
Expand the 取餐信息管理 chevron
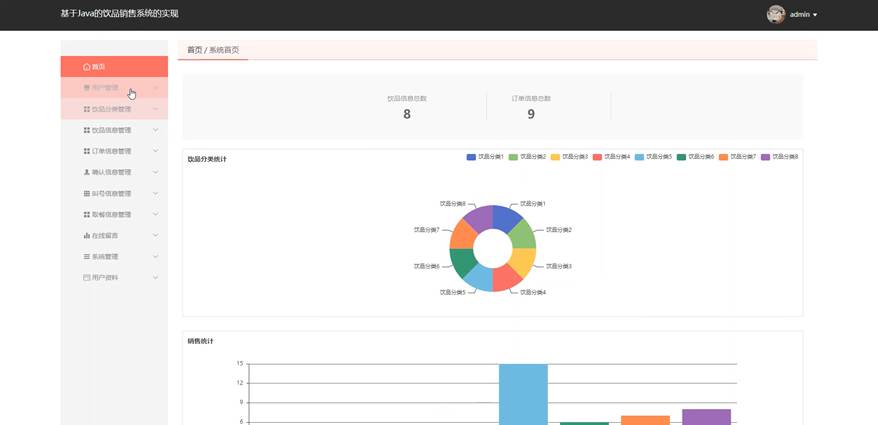[156, 214]
